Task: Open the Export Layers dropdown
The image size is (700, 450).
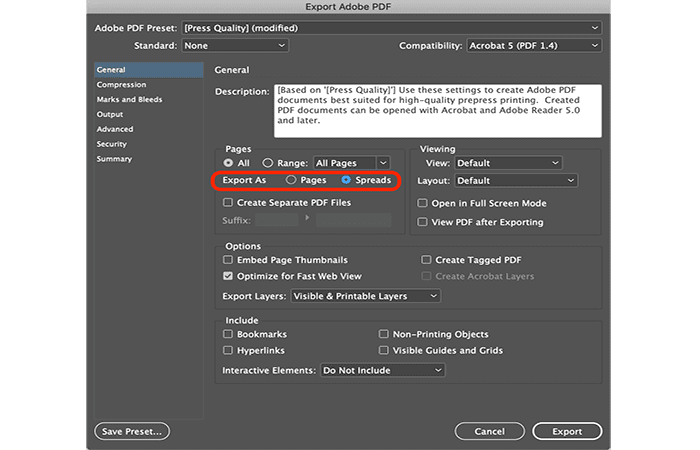Action: (x=365, y=296)
